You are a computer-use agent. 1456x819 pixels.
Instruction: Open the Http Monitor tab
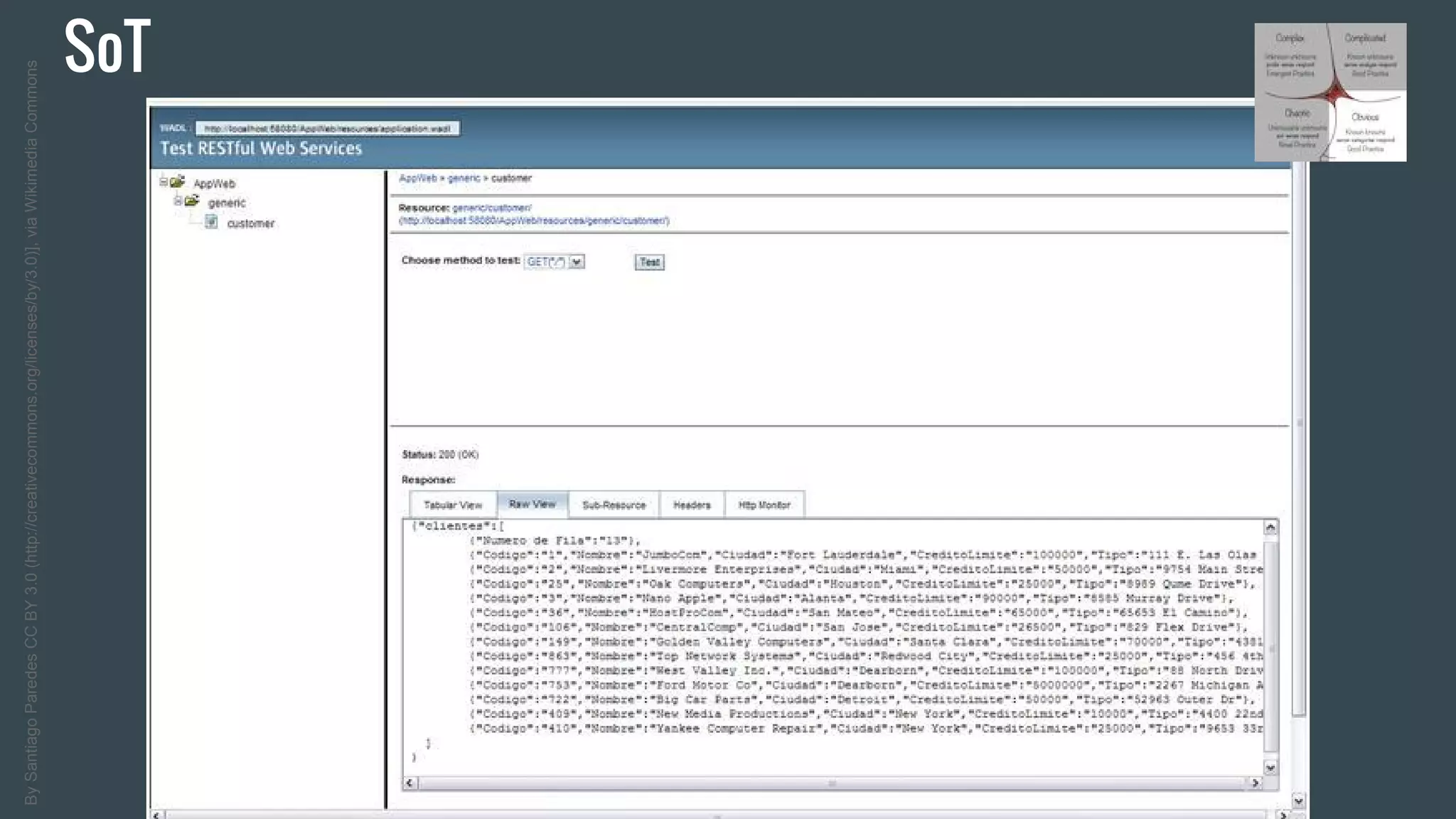coord(764,505)
